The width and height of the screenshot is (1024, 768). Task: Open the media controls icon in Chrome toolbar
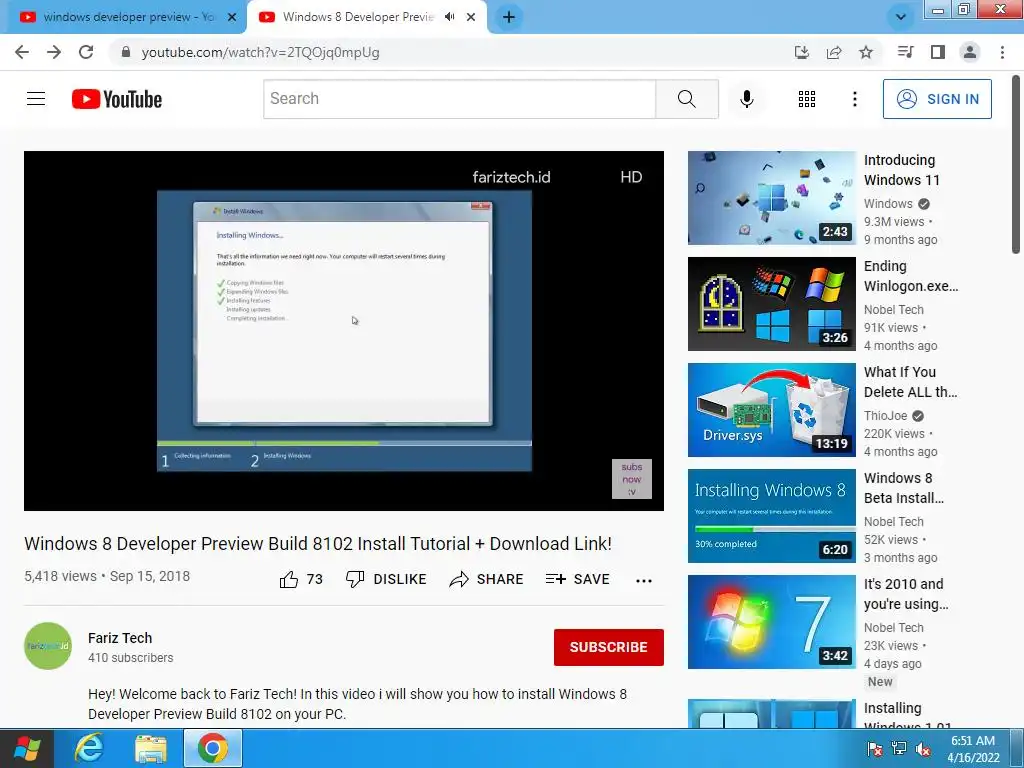[x=905, y=52]
